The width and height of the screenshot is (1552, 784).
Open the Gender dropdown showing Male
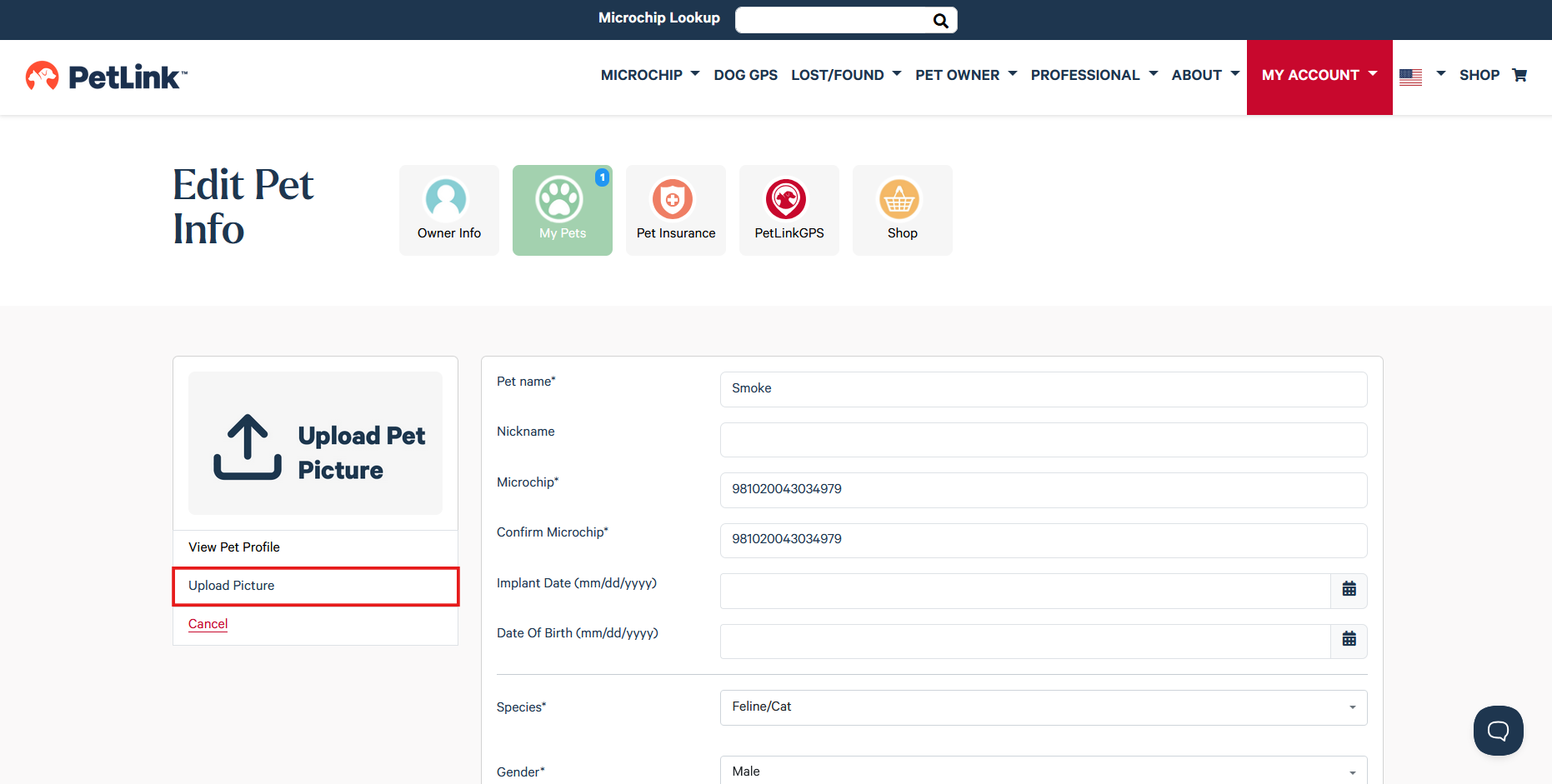(1044, 771)
